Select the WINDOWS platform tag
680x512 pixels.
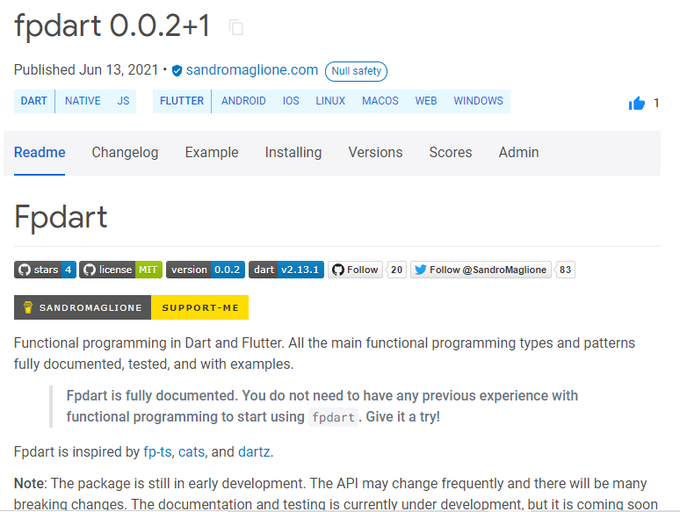coord(478,101)
